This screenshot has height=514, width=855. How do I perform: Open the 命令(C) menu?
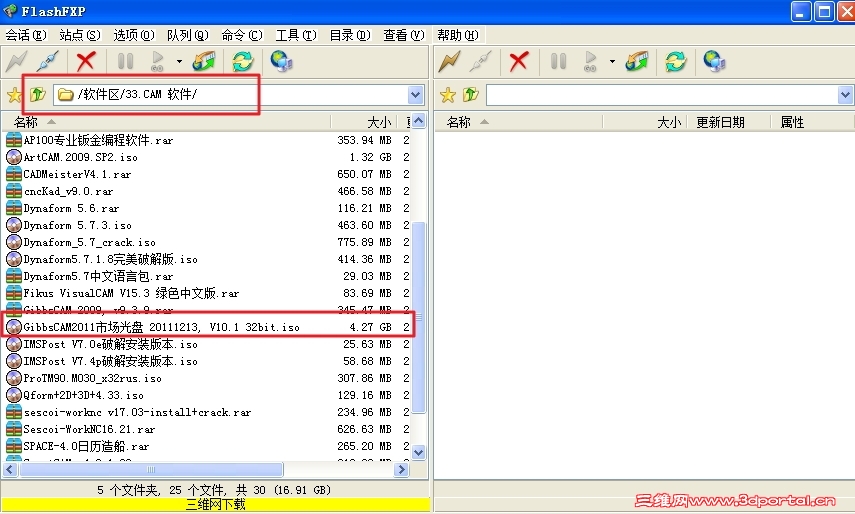(x=242, y=35)
